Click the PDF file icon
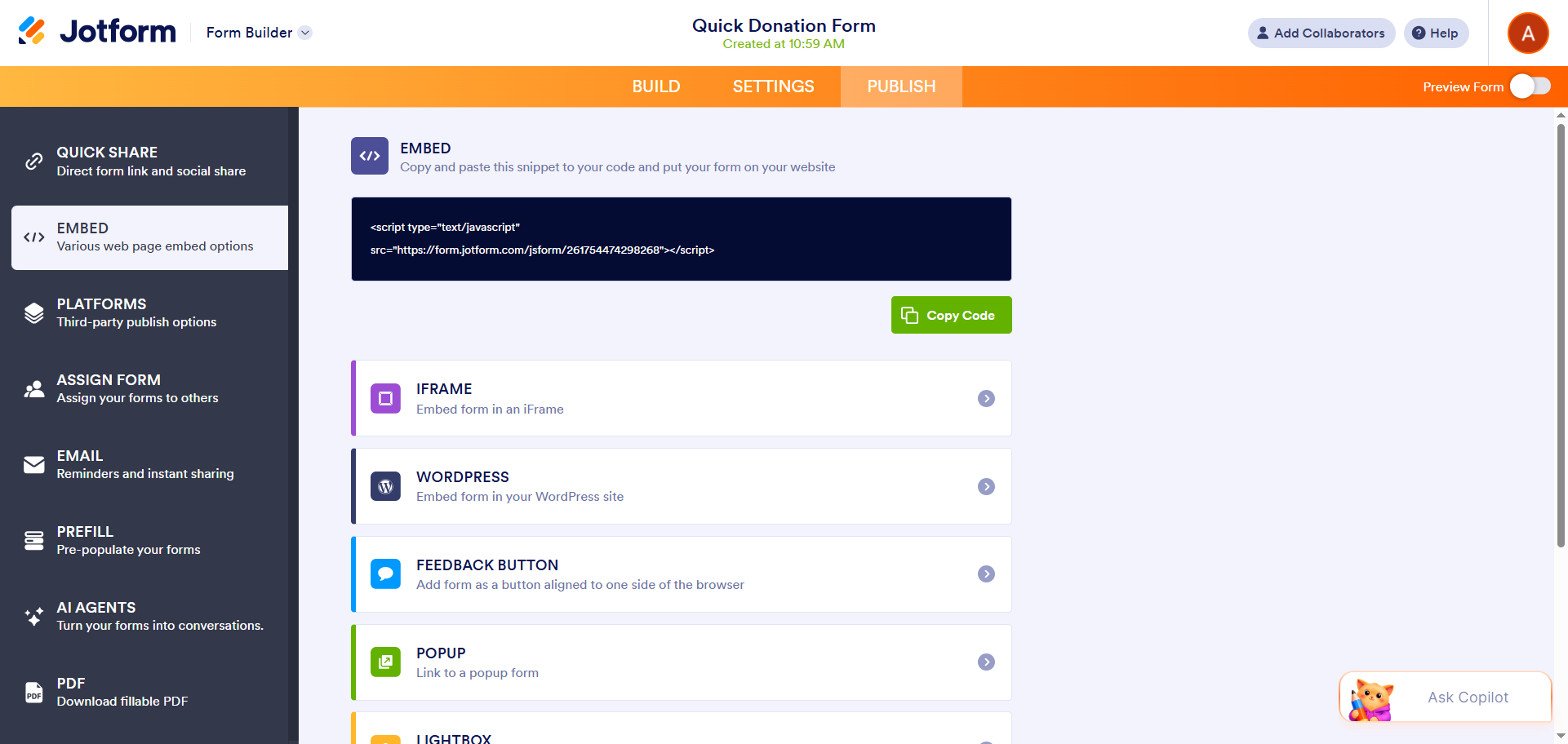This screenshot has height=744, width=1568. pos(33,693)
